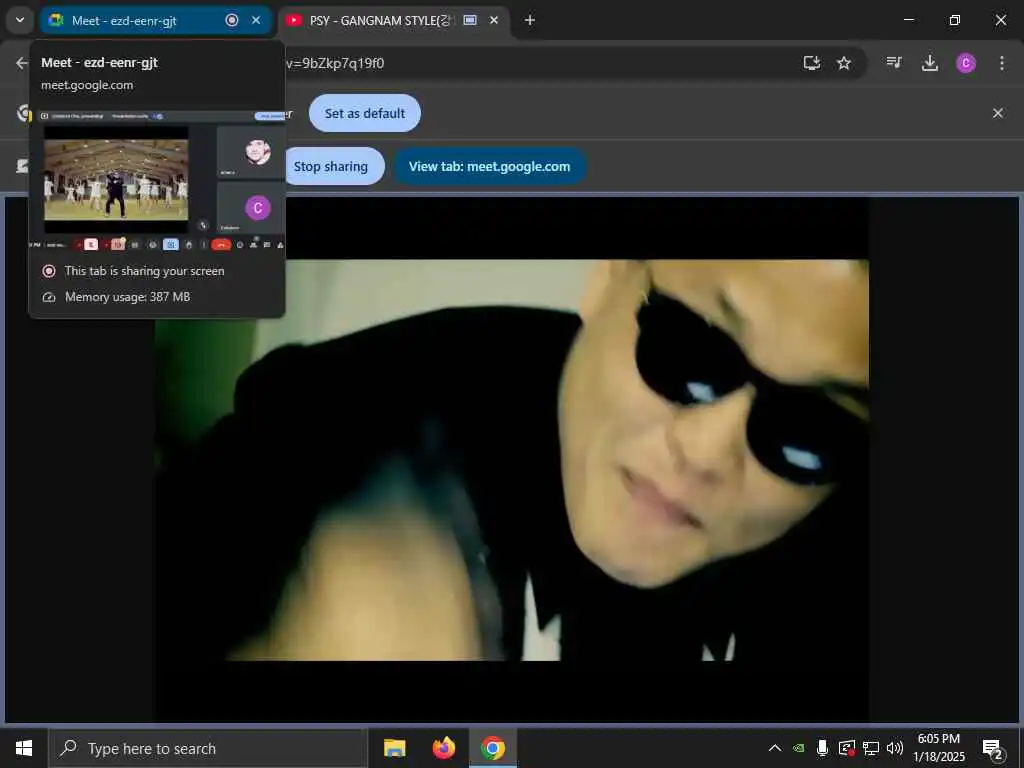Switch to the Meet - ezd-eenr-gjt tab
The image size is (1024, 768).
[x=155, y=20]
